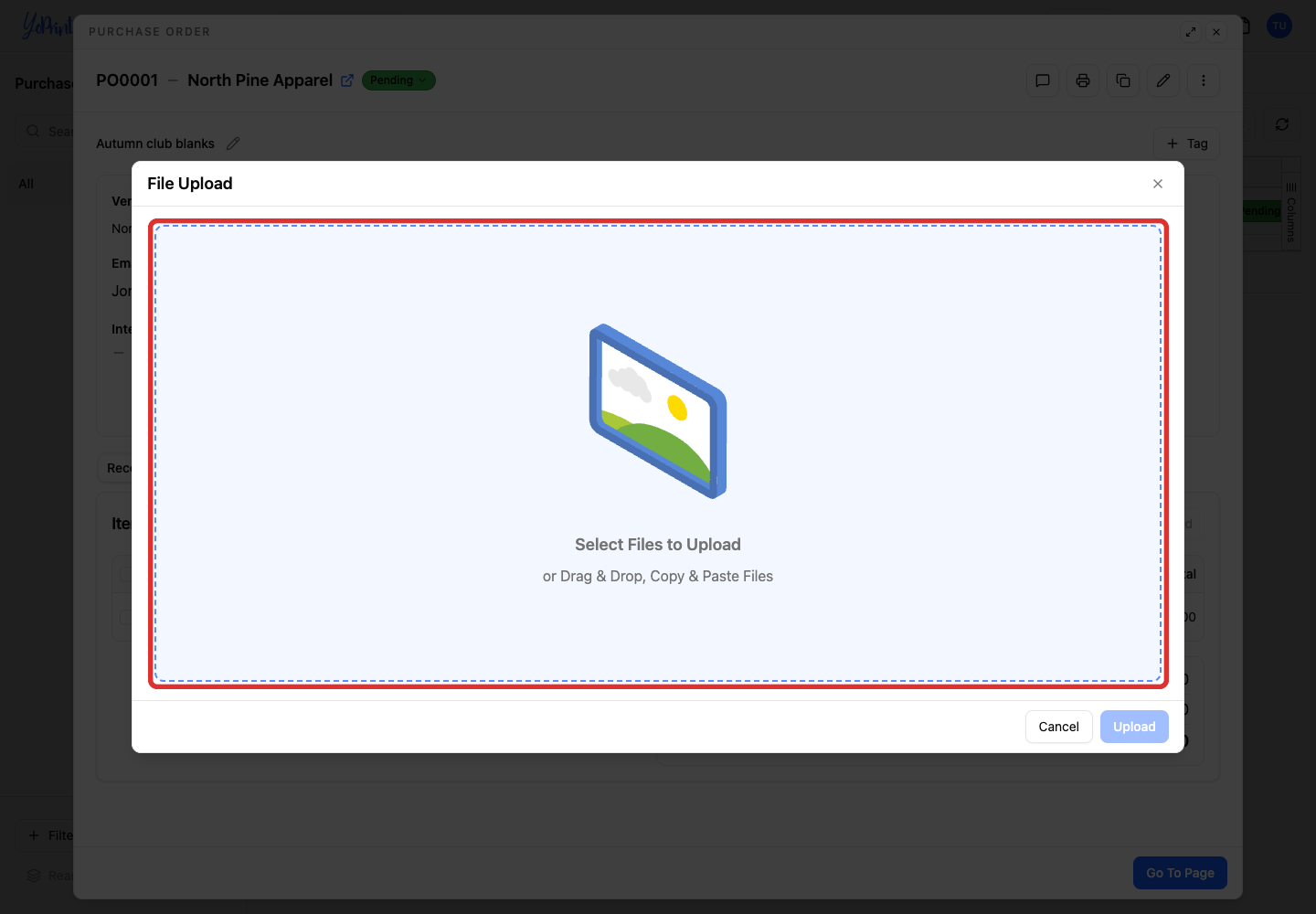Click the 'or Drag & Drop, Copy & Paste Files' text
1316x914 pixels.
click(x=658, y=576)
